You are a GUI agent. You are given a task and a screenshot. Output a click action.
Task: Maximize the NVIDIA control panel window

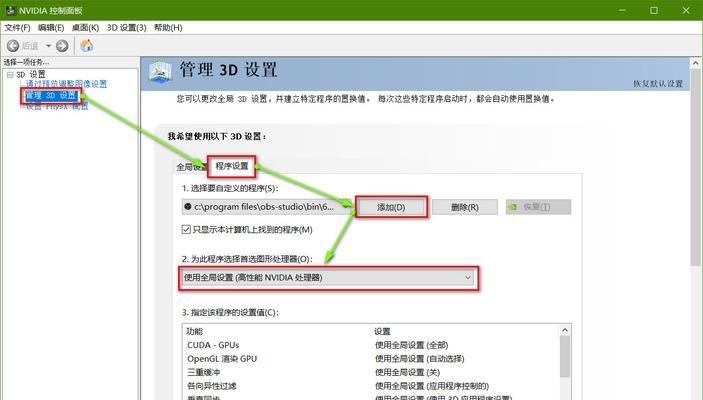click(654, 10)
